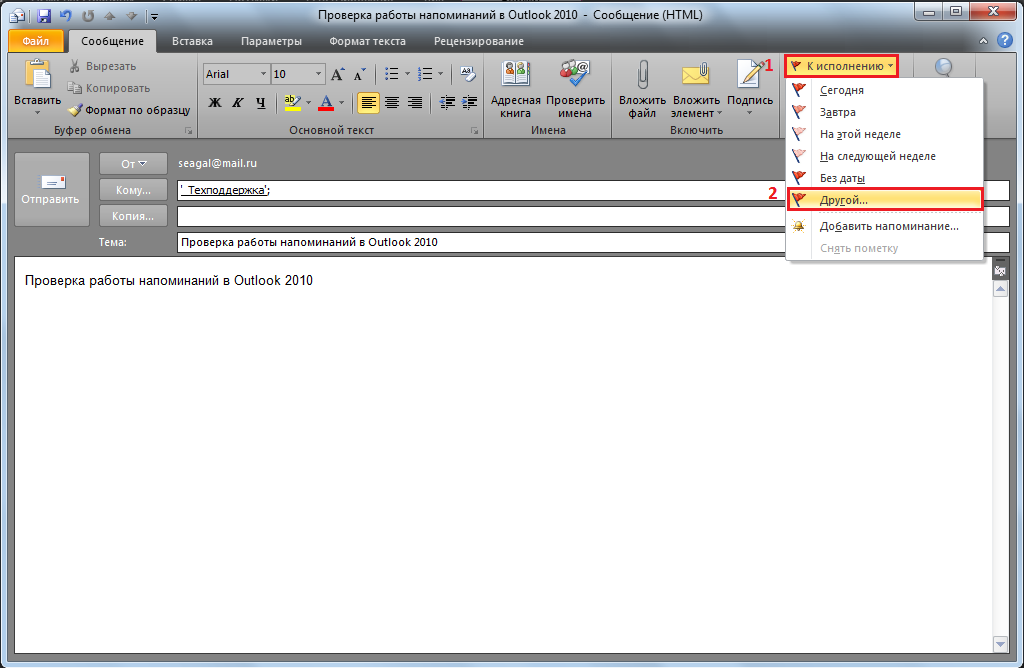Choose На следующей неделе flag option
This screenshot has height=668, width=1024.
pyautogui.click(x=884, y=156)
